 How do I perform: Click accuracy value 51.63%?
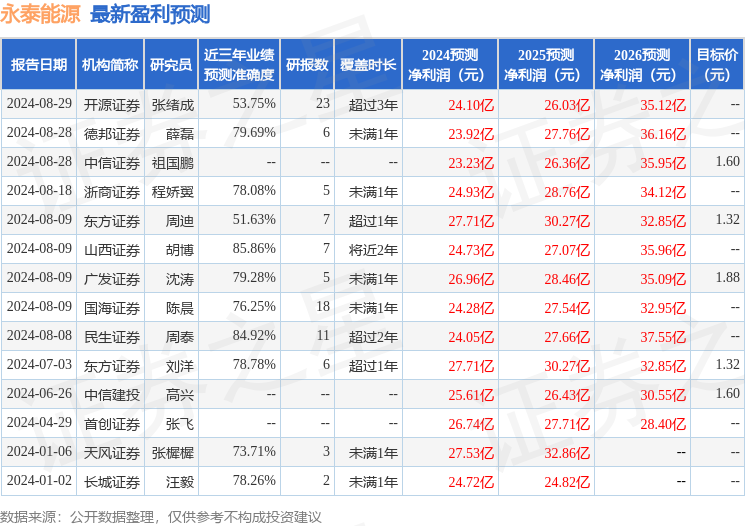pyautogui.click(x=254, y=220)
